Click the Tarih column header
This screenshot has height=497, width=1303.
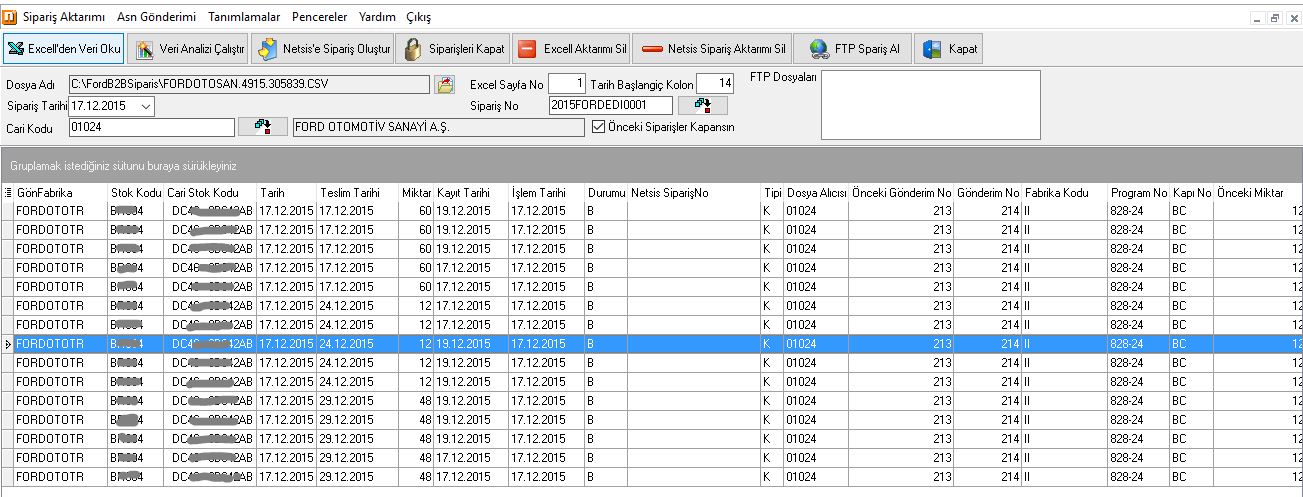pos(287,192)
